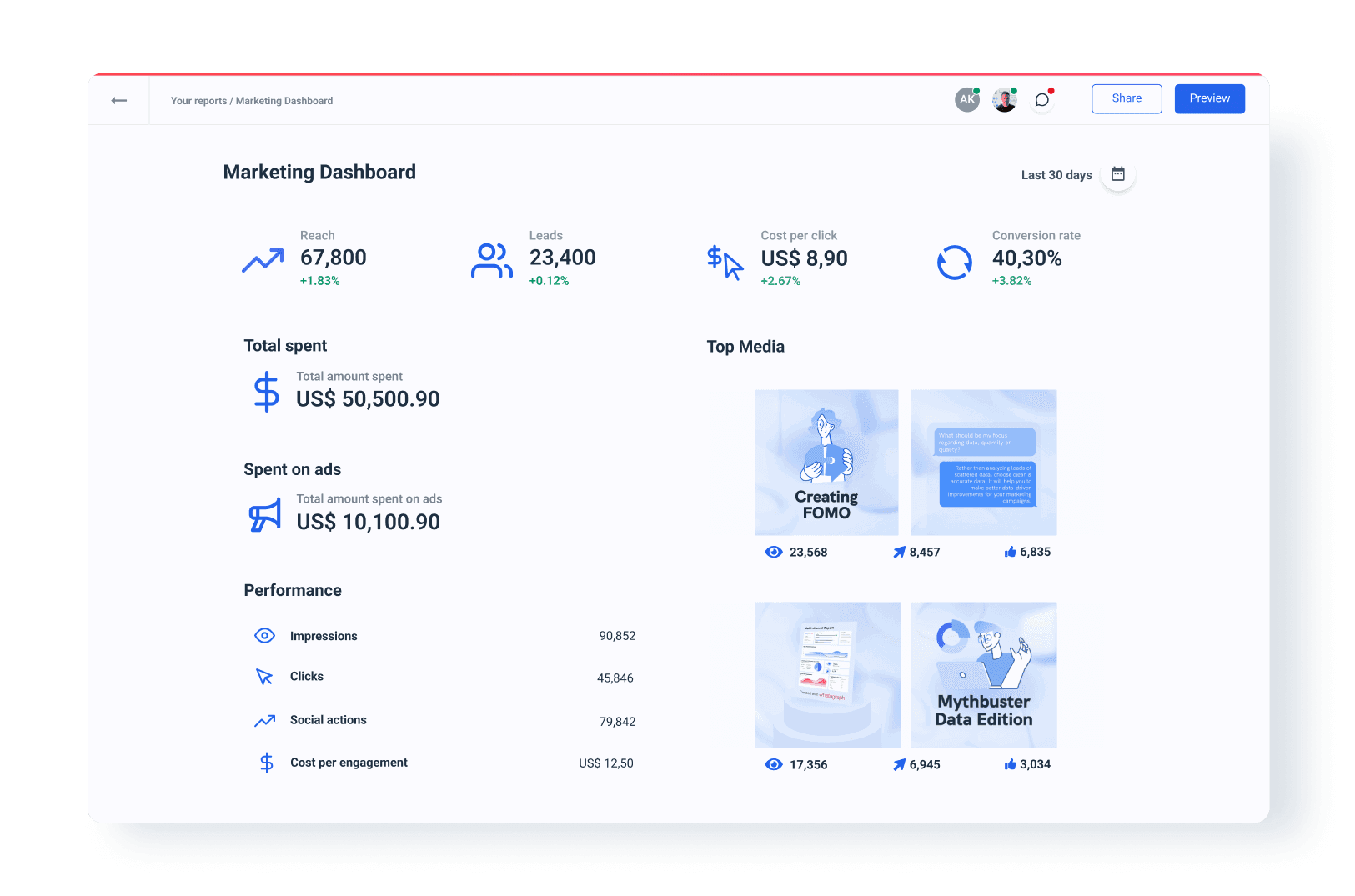Click the calendar icon next to Last 30 days
This screenshot has width=1355, height=896.
pyautogui.click(x=1117, y=174)
